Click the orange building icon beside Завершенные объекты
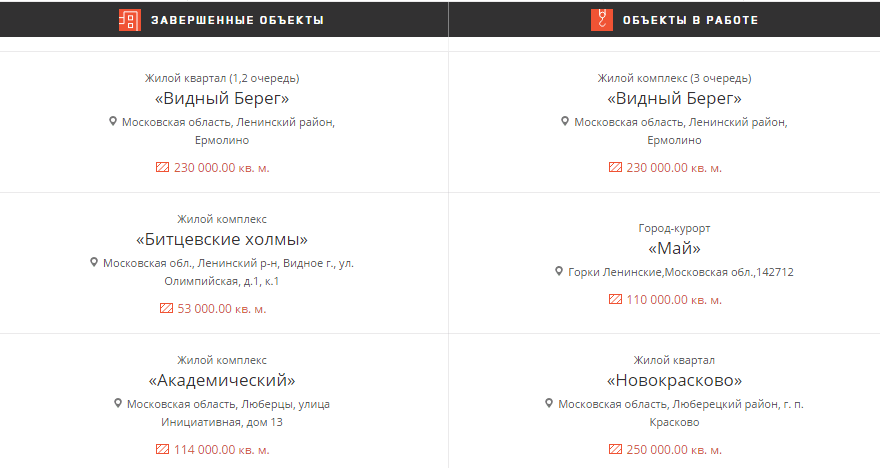Image resolution: width=880 pixels, height=468 pixels. (130, 20)
